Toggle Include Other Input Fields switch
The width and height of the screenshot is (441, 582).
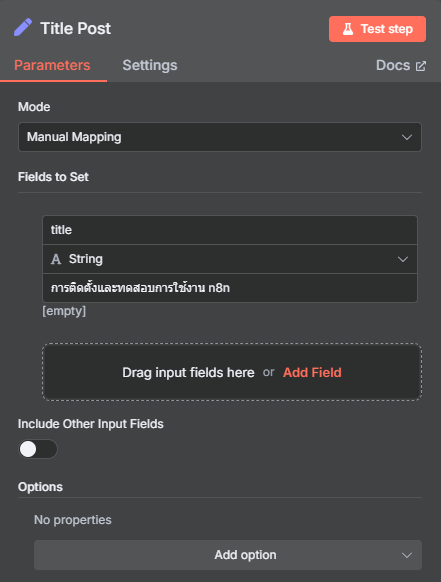pyautogui.click(x=38, y=449)
